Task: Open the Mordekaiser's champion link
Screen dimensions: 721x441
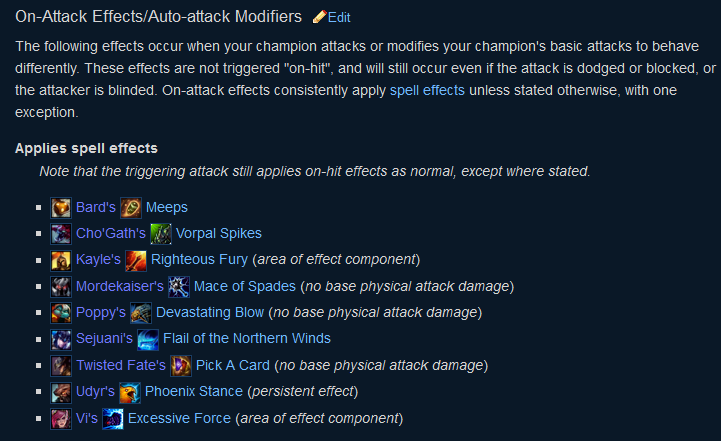Action: click(x=120, y=286)
